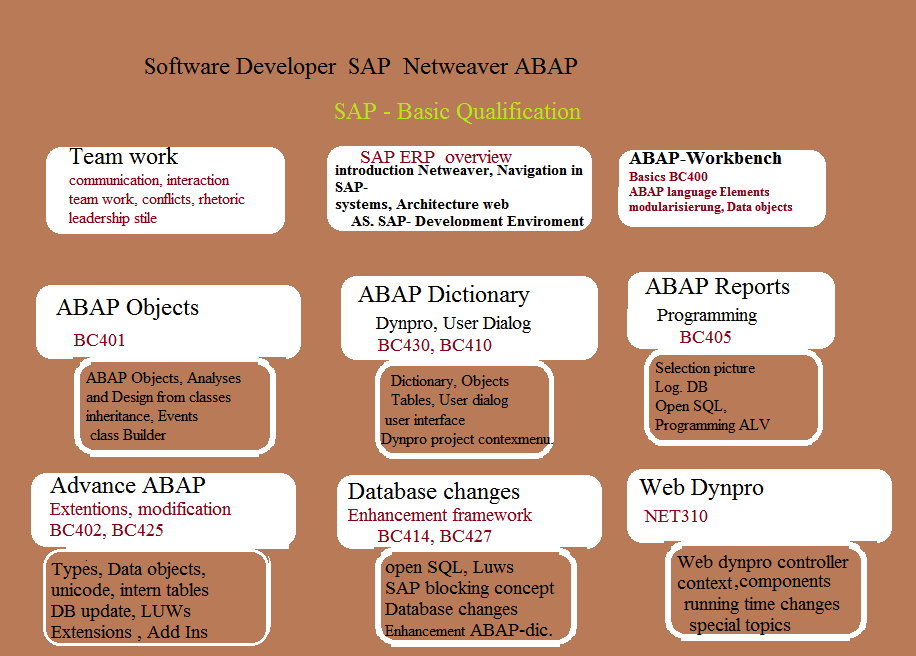Select the 'inheritance, Events' line
The height and width of the screenshot is (656, 916).
pyautogui.click(x=142, y=416)
